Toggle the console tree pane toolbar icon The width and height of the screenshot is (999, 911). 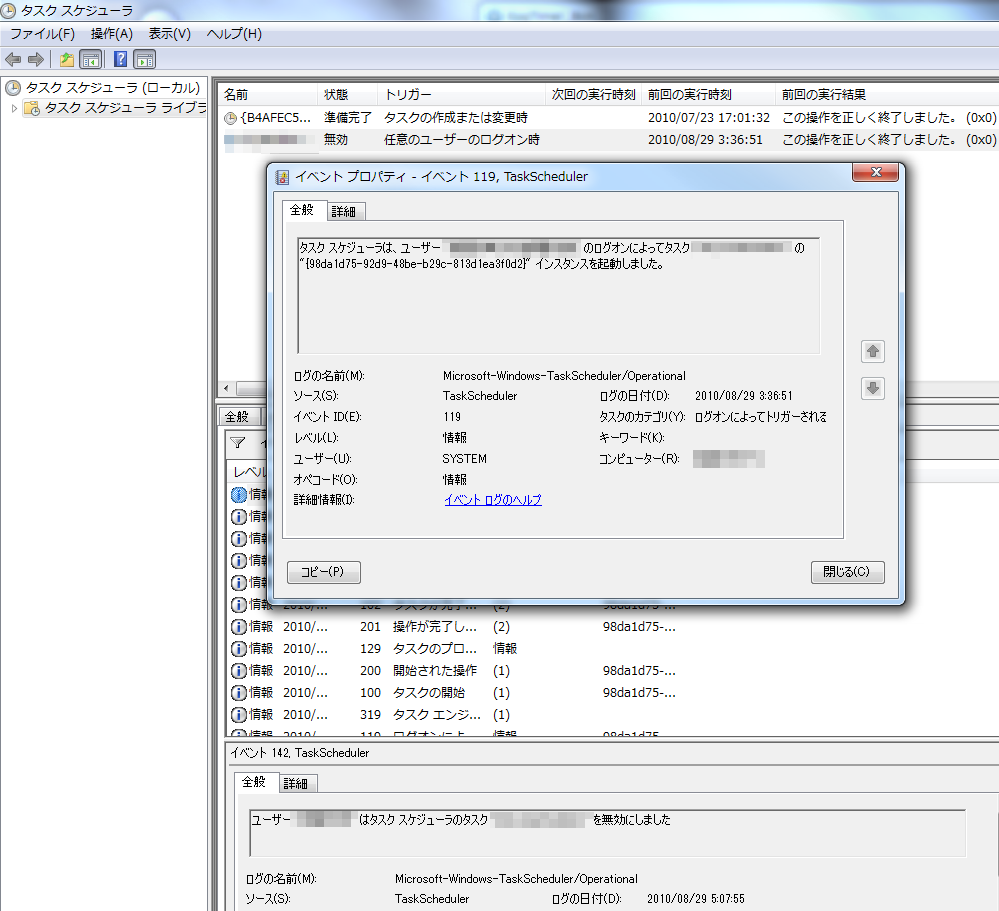point(90,59)
